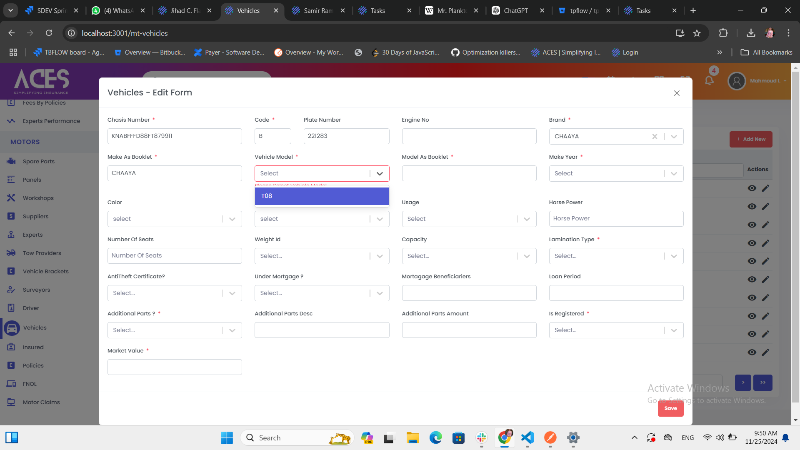Close the Vehicles Edit Form dialog
The image size is (800, 450).
click(x=676, y=93)
